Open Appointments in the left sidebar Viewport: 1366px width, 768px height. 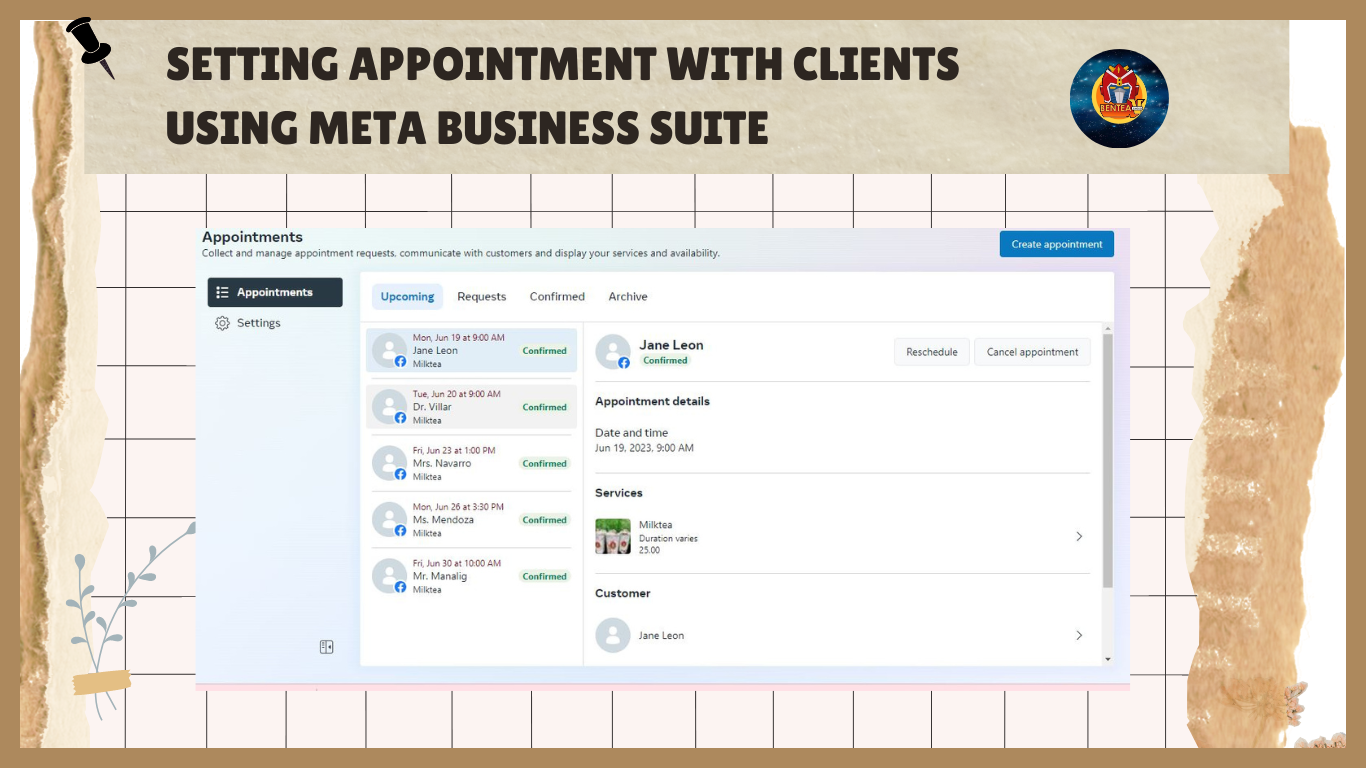(x=275, y=292)
